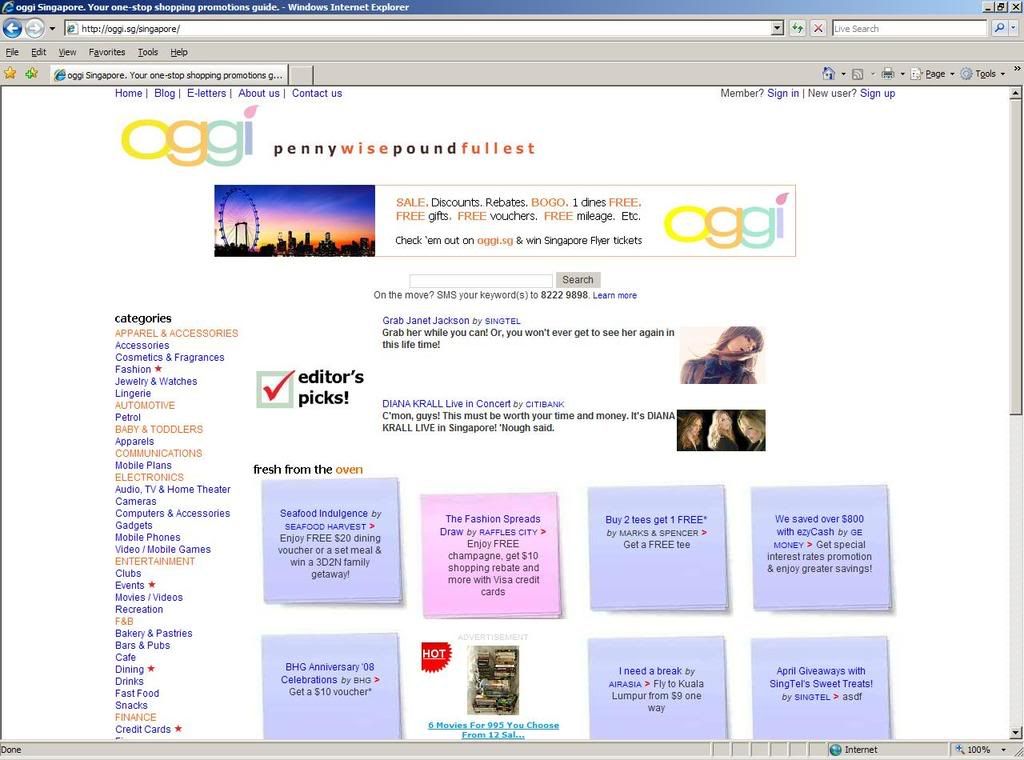Click the RSS feeds toolbar icon
The image size is (1024, 760).
[857, 74]
